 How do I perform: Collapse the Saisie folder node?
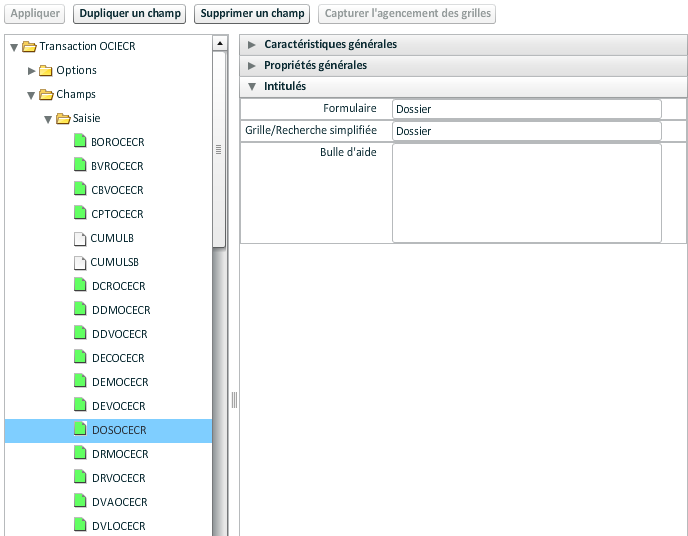coord(48,119)
